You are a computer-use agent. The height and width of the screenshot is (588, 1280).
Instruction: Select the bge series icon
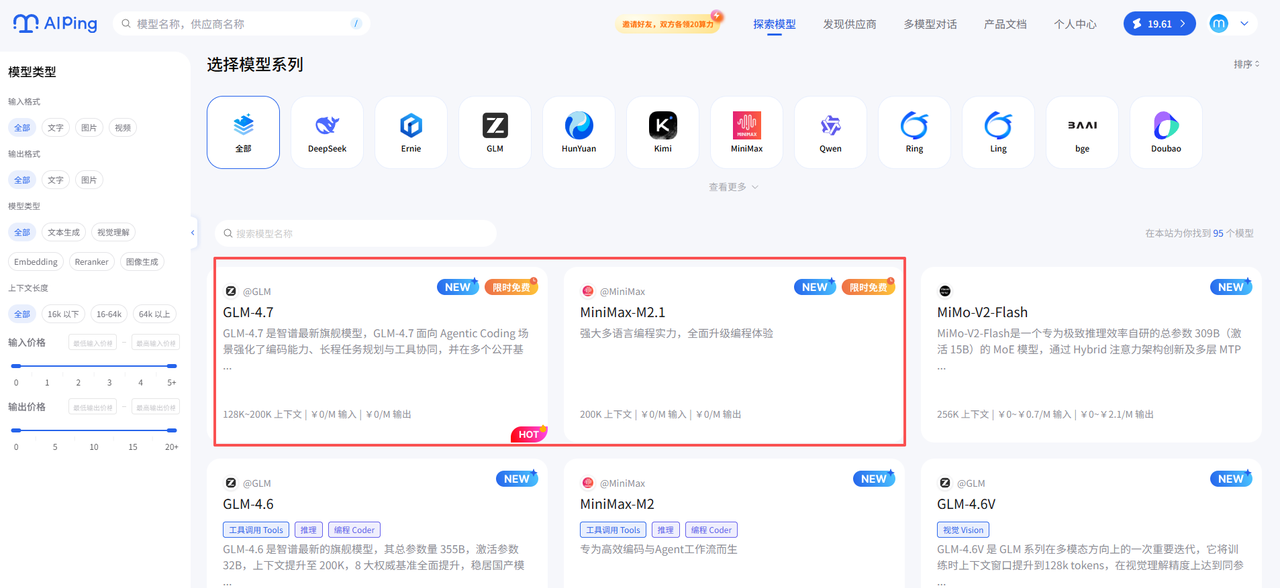pos(1083,132)
